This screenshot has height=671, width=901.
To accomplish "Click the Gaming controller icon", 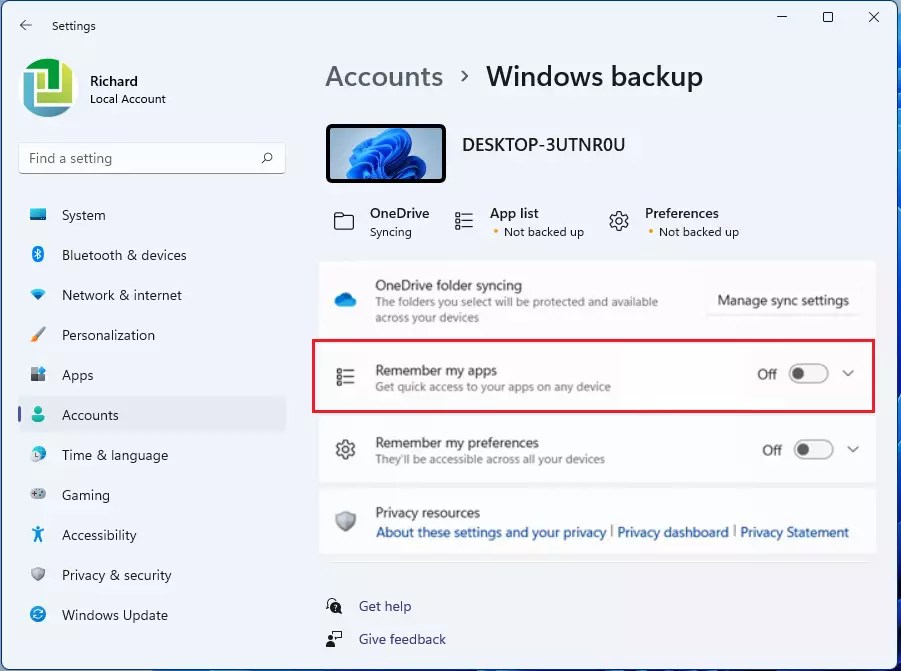I will (38, 494).
